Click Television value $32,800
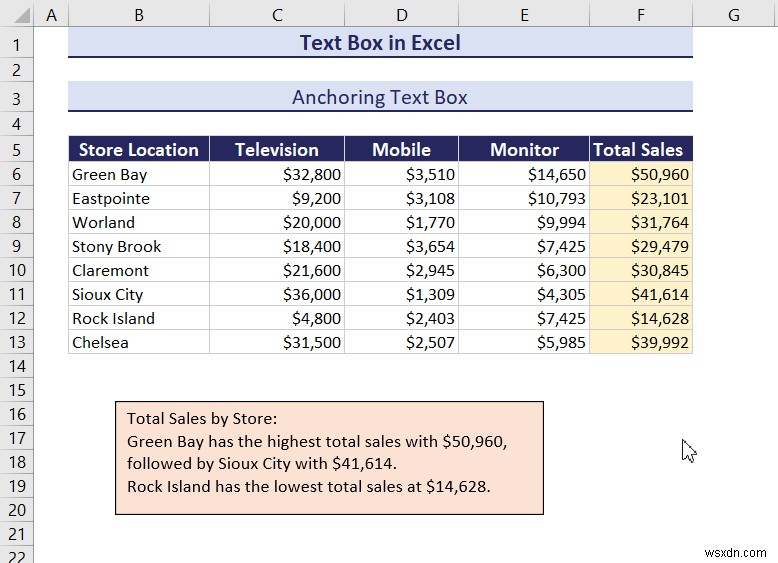This screenshot has width=778, height=563. pos(277,174)
